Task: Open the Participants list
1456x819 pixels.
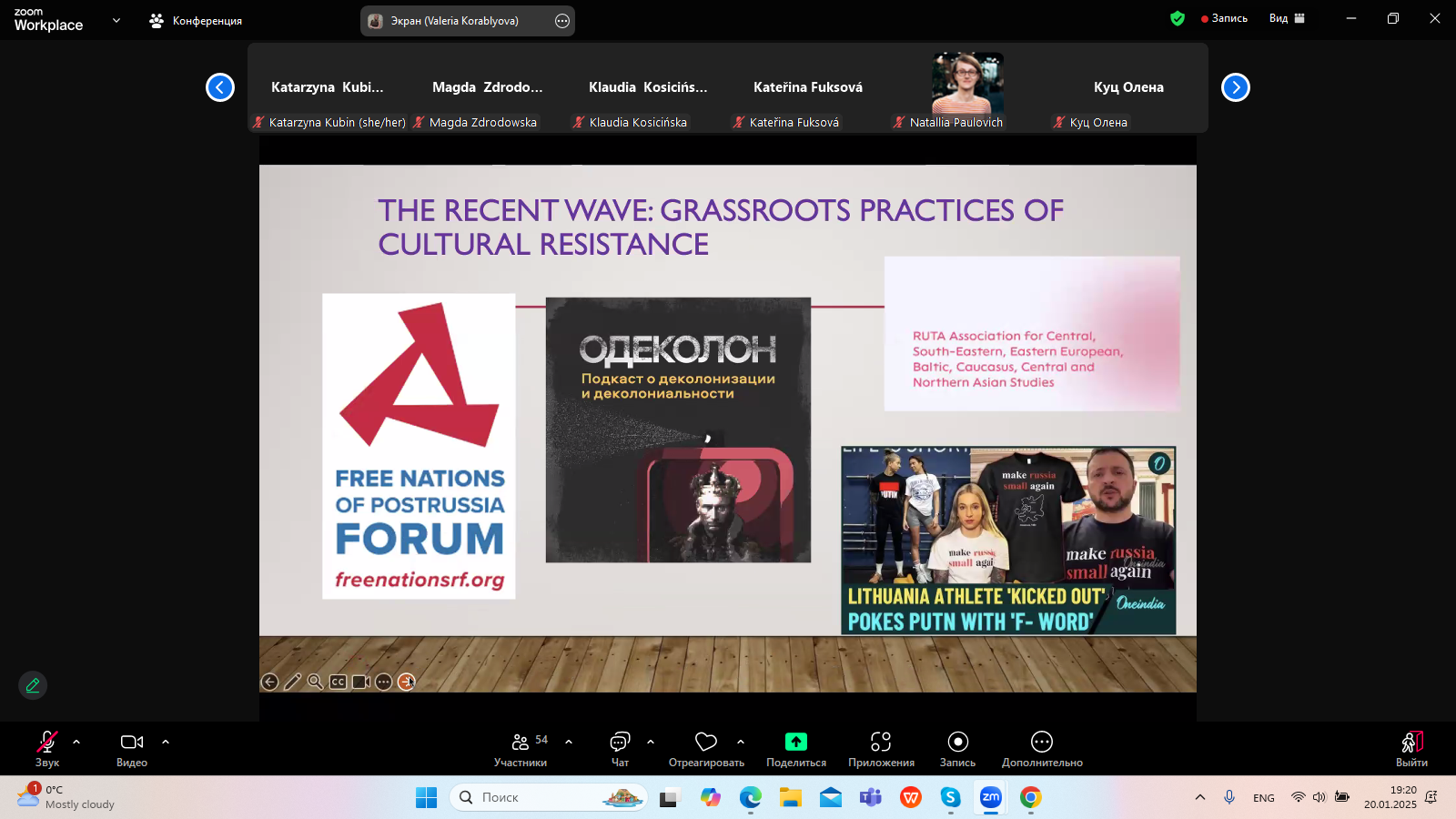Action: [x=521, y=748]
